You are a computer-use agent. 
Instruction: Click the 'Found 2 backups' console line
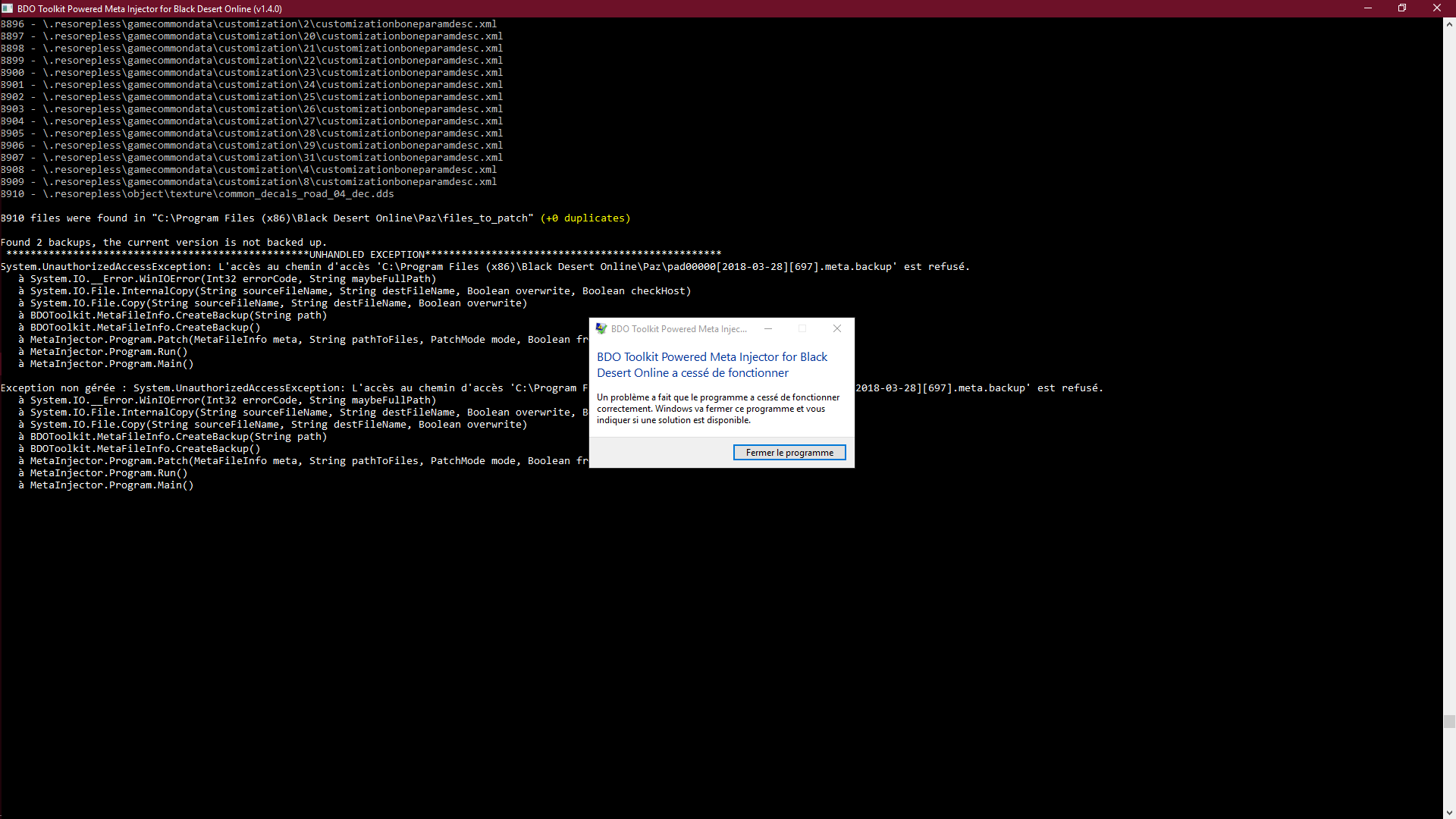[x=163, y=243]
